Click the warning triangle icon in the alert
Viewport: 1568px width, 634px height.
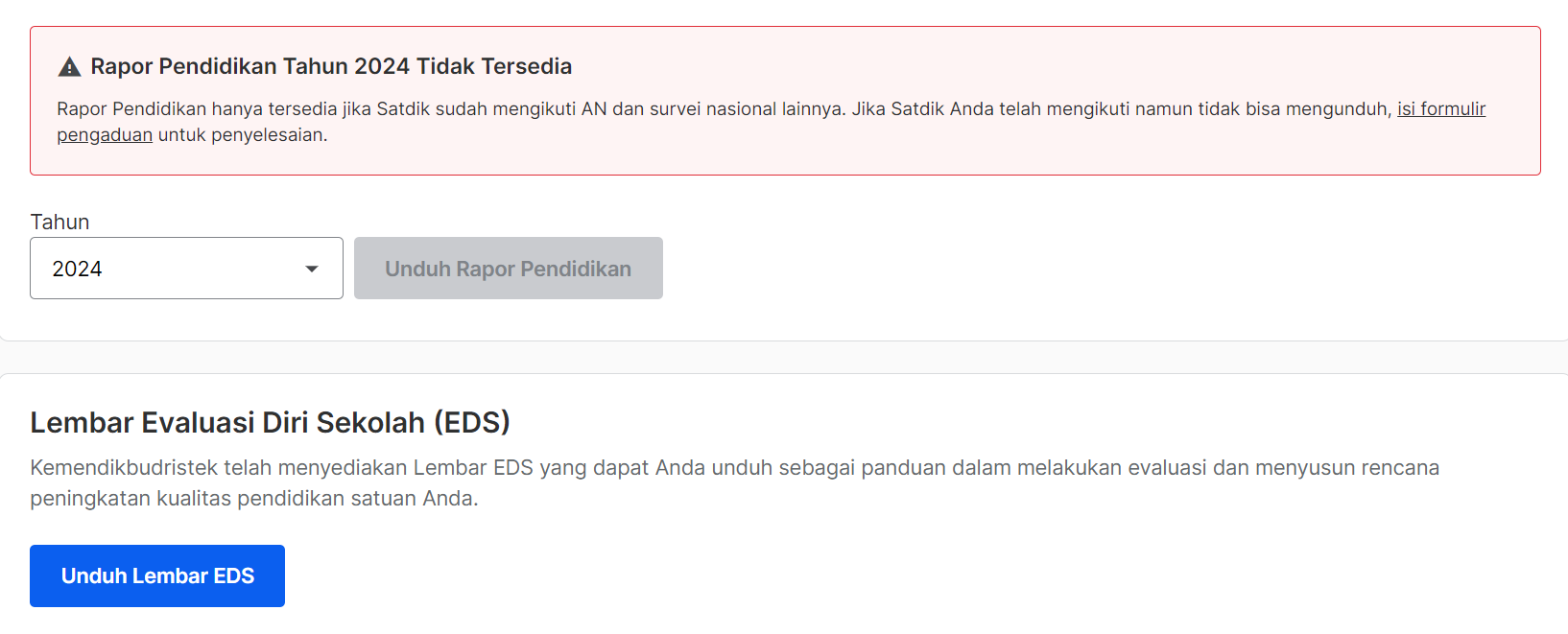click(69, 67)
